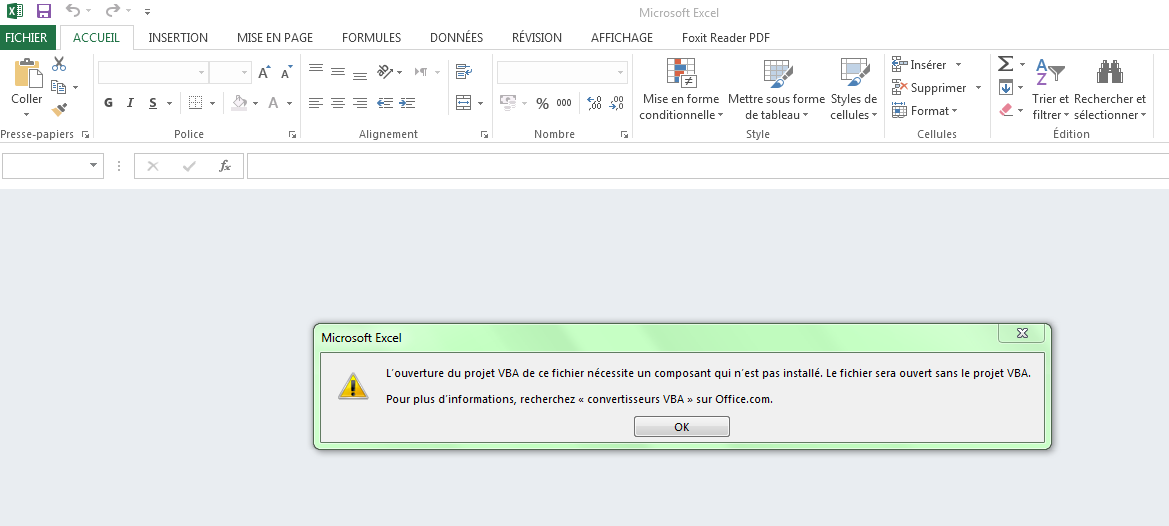Viewport: 1169px width, 526px height.
Task: Click the Undo arrow icon
Action: pyautogui.click(x=72, y=10)
